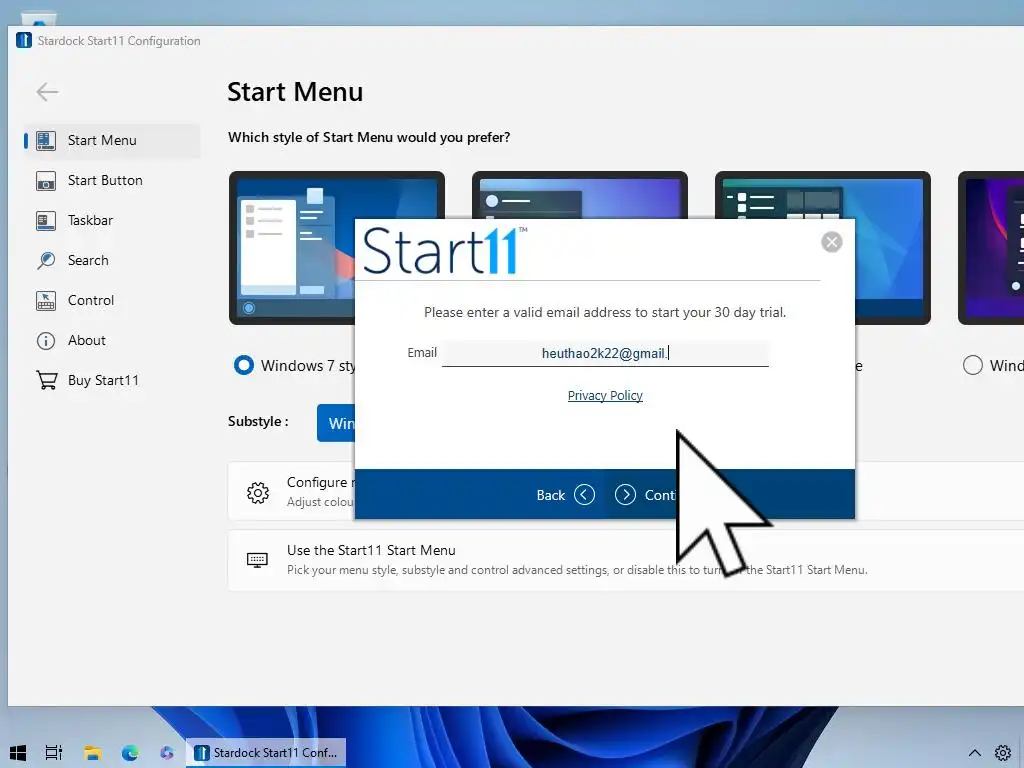Screen dimensions: 1024x768
Task: Open the Start Menu sidebar section
Action: [x=112, y=140]
